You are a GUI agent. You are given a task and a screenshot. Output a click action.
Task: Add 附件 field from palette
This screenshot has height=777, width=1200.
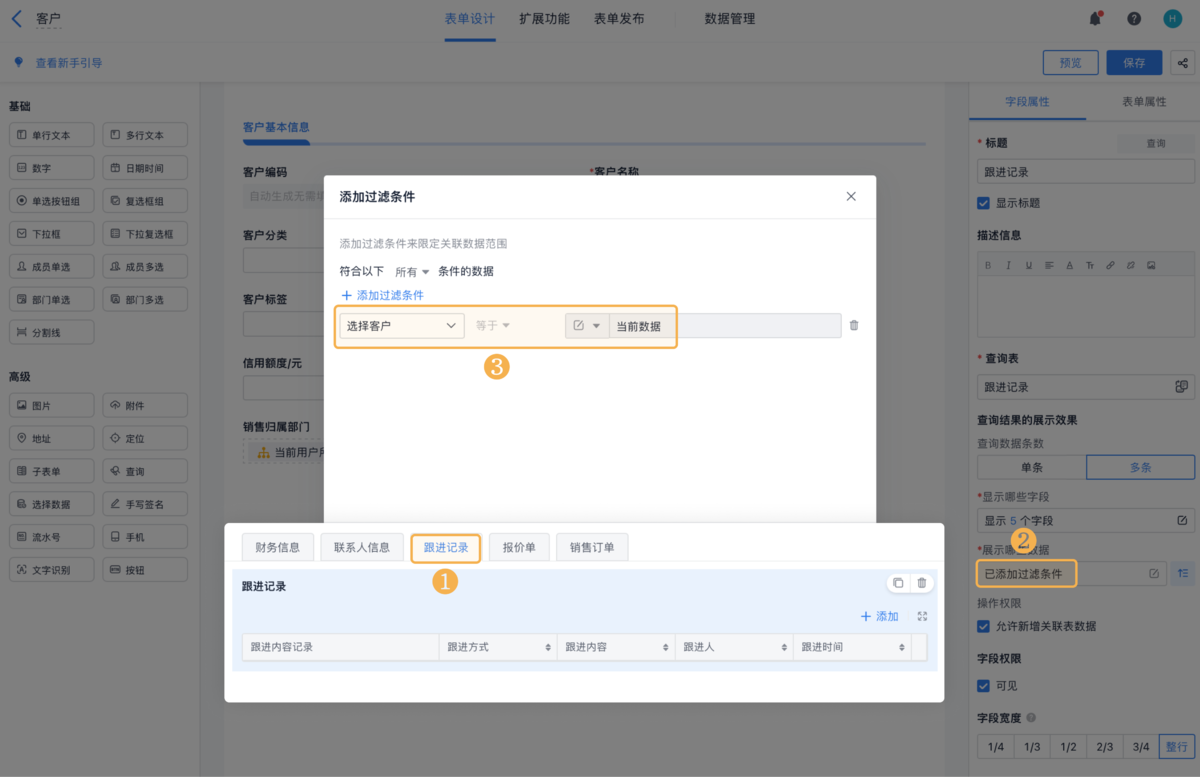tap(145, 405)
